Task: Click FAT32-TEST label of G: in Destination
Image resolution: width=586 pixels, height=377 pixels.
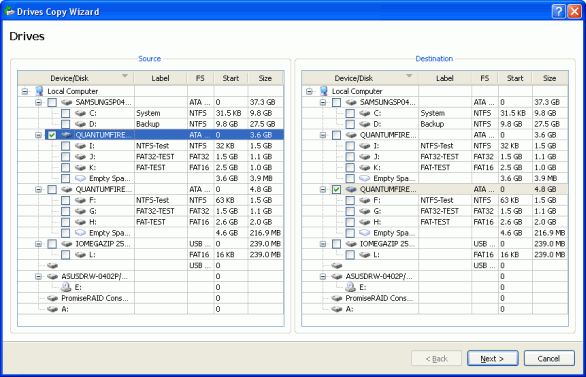Action: pos(440,211)
